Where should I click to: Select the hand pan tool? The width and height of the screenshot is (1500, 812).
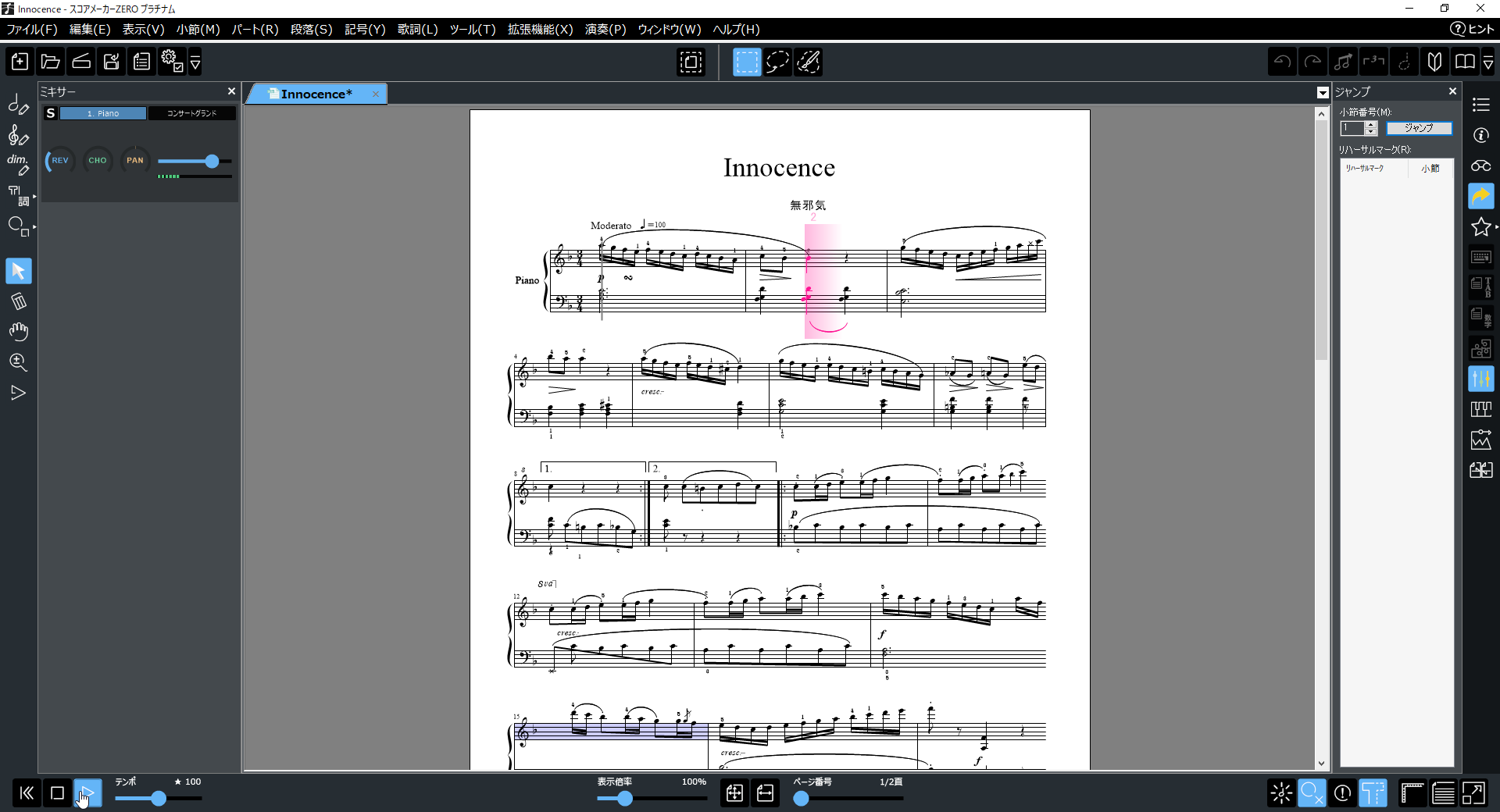tap(19, 332)
